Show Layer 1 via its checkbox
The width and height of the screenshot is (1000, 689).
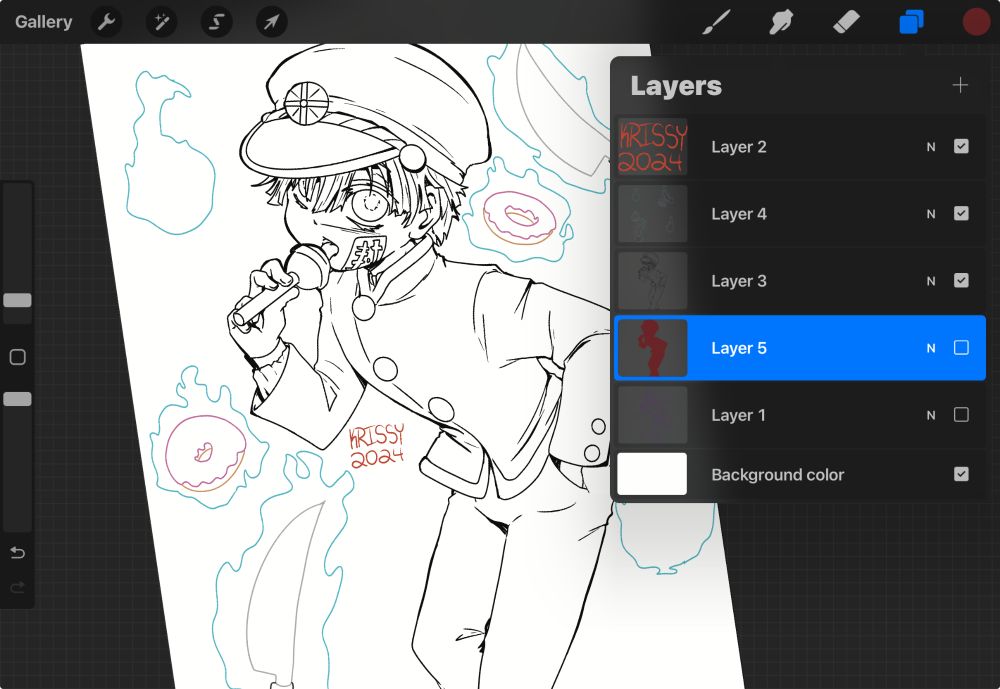click(961, 415)
